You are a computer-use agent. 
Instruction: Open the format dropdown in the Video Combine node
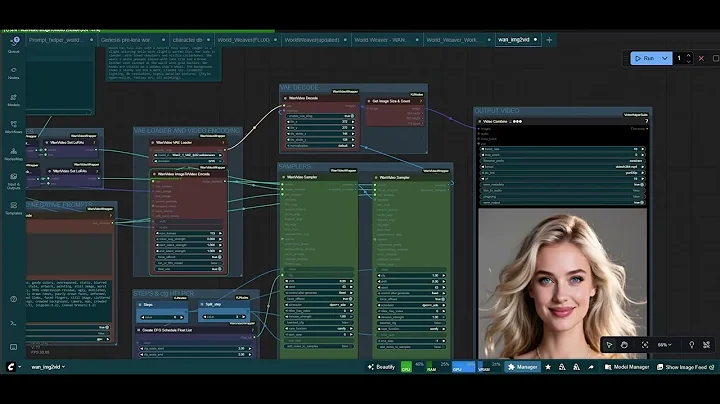click(562, 167)
